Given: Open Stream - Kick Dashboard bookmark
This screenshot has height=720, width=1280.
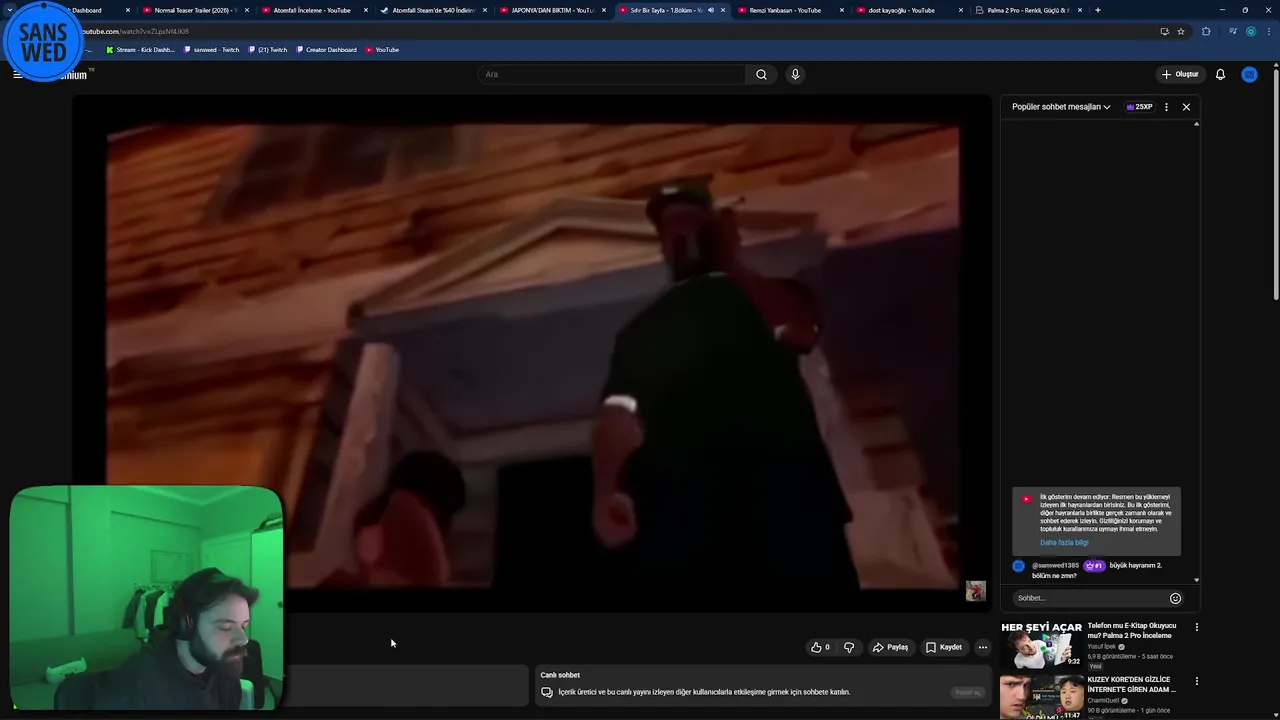Looking at the screenshot, I should click(x=141, y=50).
